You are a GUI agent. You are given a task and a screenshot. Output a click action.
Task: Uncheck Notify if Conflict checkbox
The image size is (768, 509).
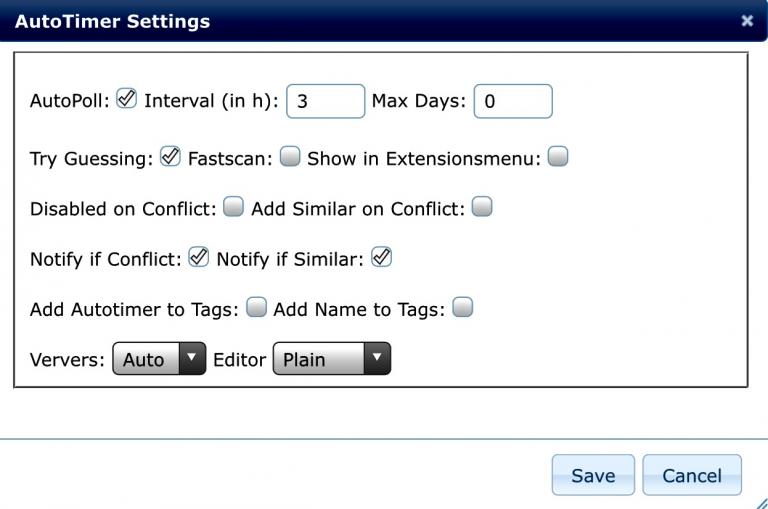(198, 257)
